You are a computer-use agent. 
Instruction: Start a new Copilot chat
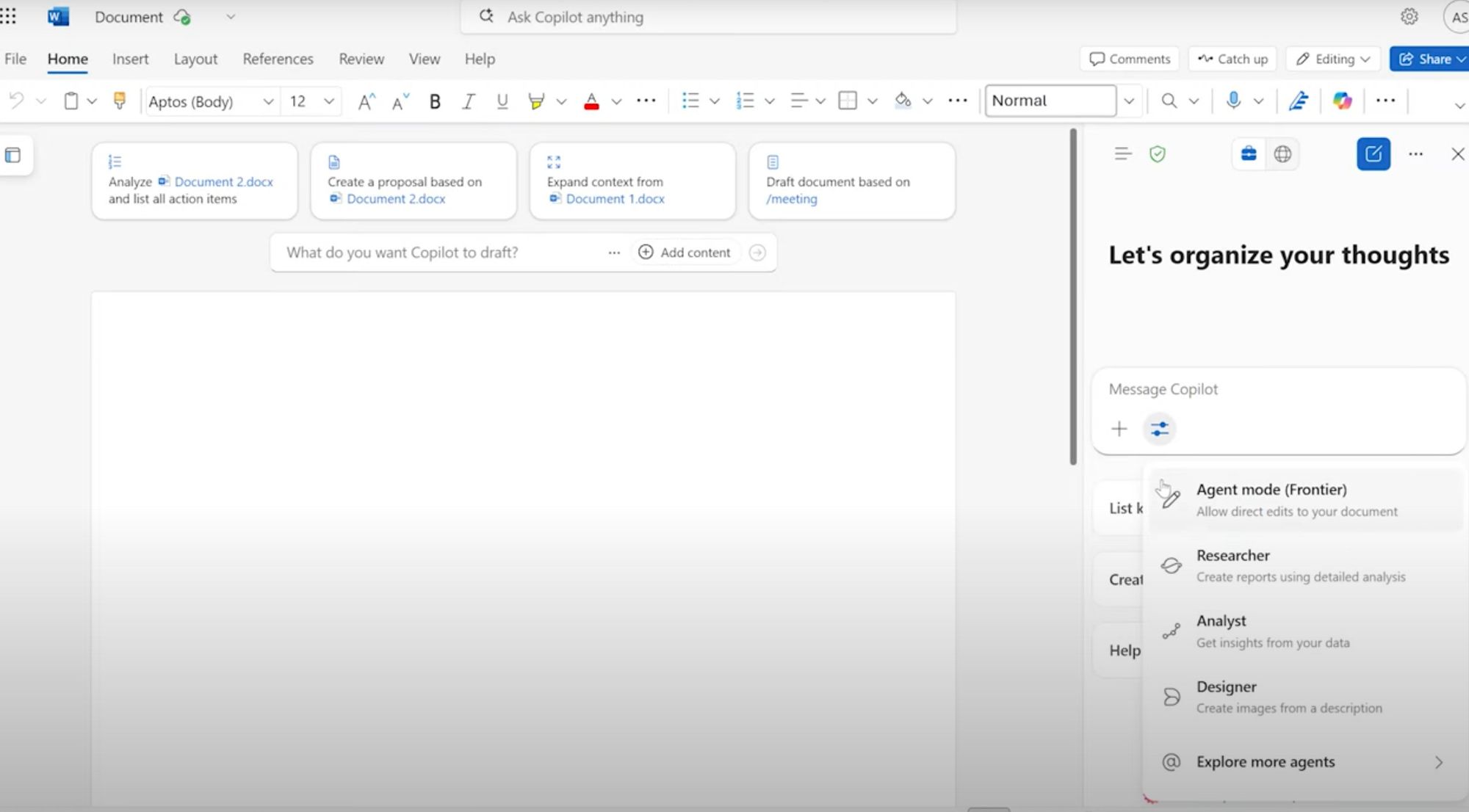pos(1373,154)
